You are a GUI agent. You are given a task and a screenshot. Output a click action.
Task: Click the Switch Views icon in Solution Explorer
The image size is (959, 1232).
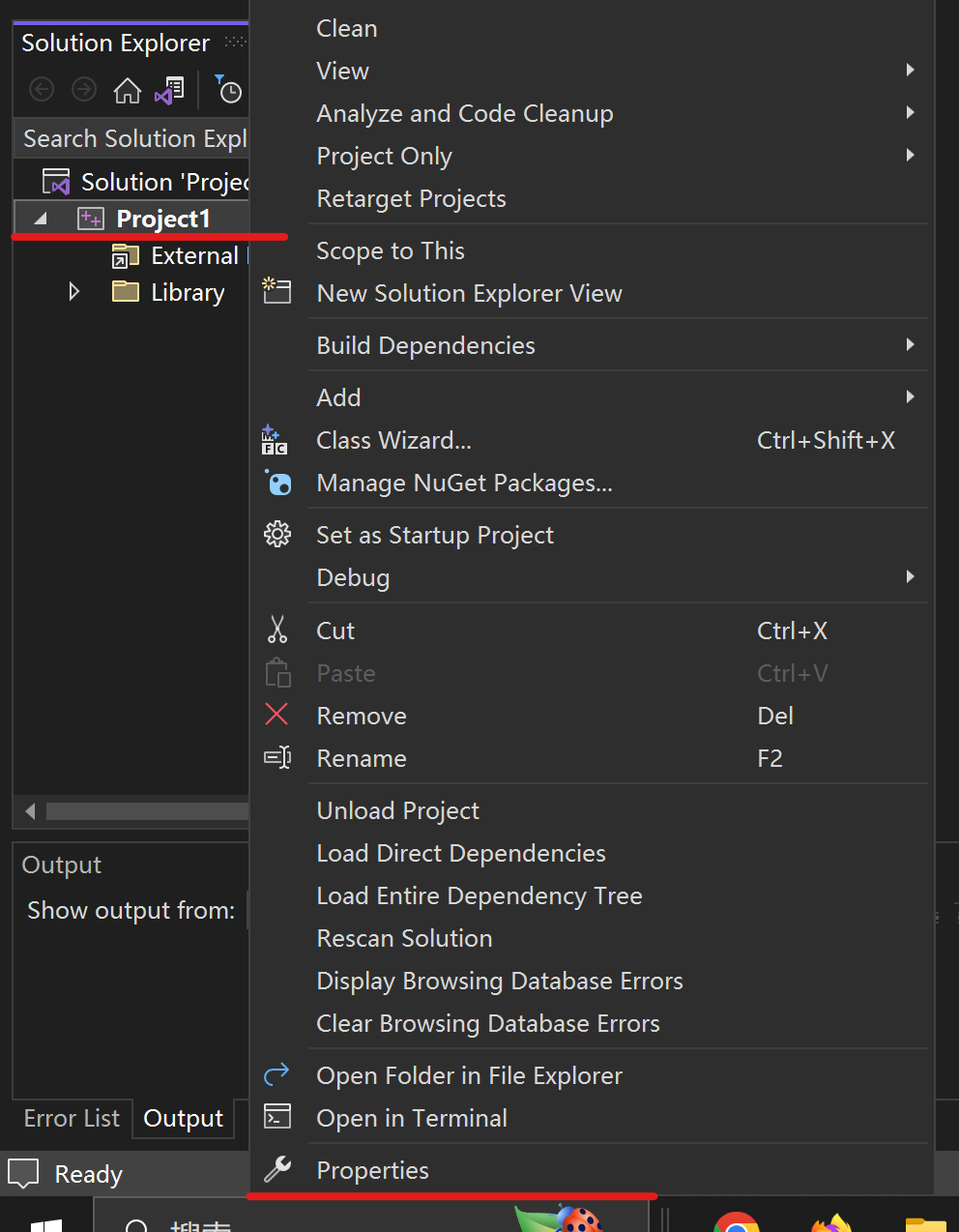coord(169,90)
